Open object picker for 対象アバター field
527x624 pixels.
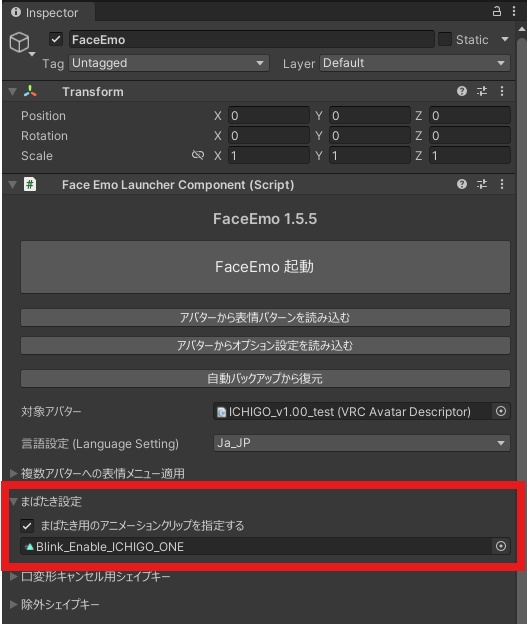coord(501,411)
